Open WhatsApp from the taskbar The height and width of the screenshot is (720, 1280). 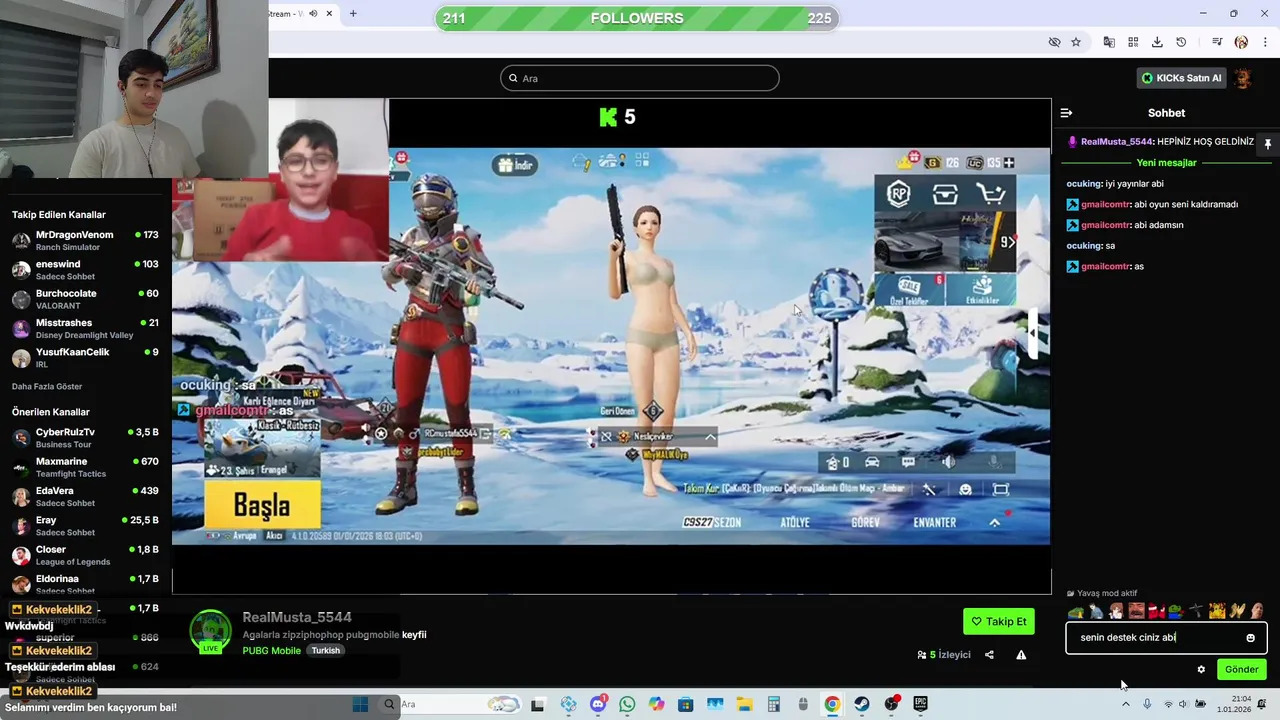627,704
